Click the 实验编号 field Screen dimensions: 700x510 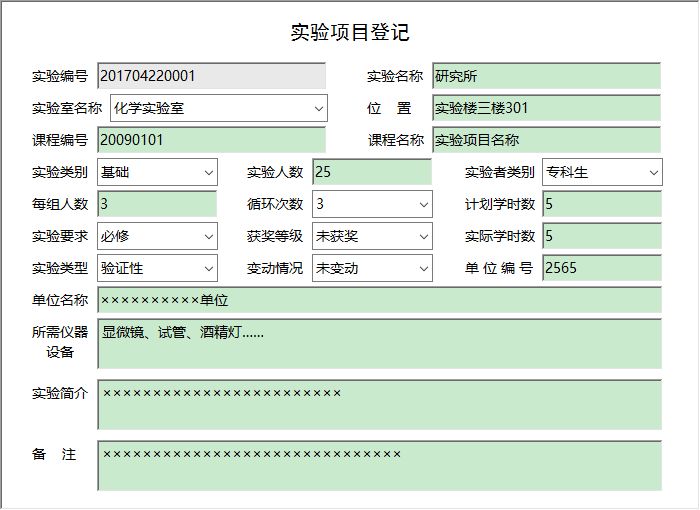(211, 76)
